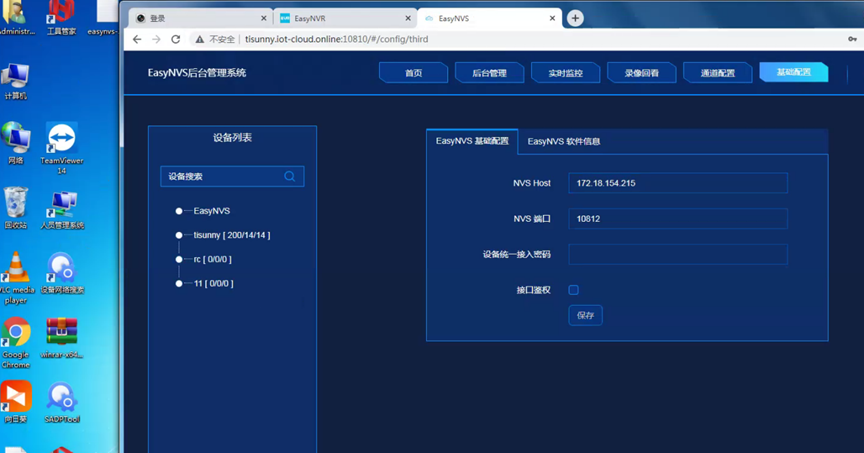Open 人员管理系统 desktop shortcut
This screenshot has width=864, height=453.
[62, 209]
